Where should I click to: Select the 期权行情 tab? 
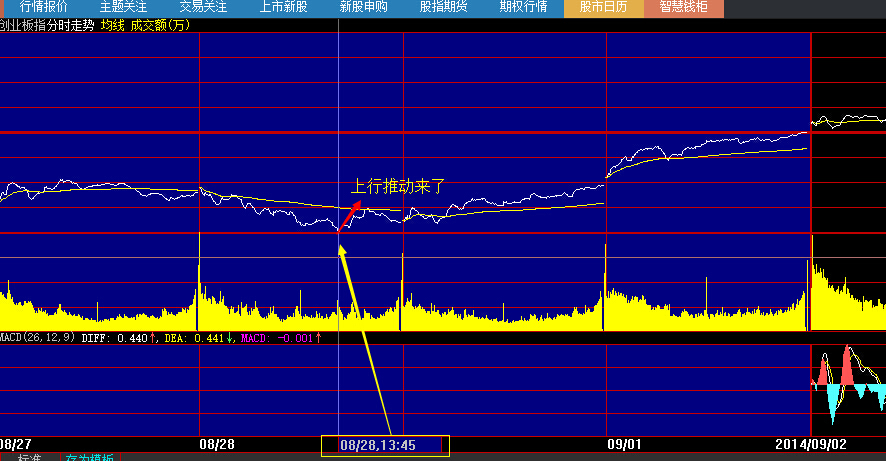click(523, 8)
